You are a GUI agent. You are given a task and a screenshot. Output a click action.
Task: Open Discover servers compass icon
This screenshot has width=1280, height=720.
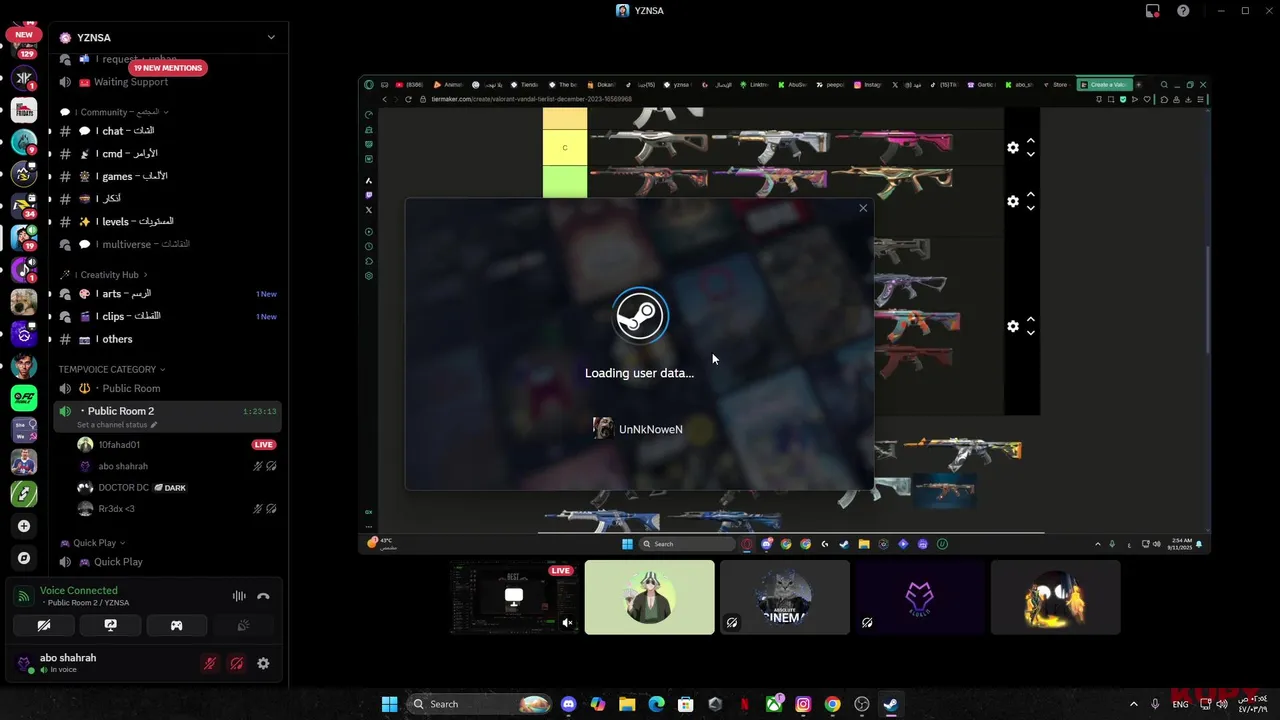point(24,558)
